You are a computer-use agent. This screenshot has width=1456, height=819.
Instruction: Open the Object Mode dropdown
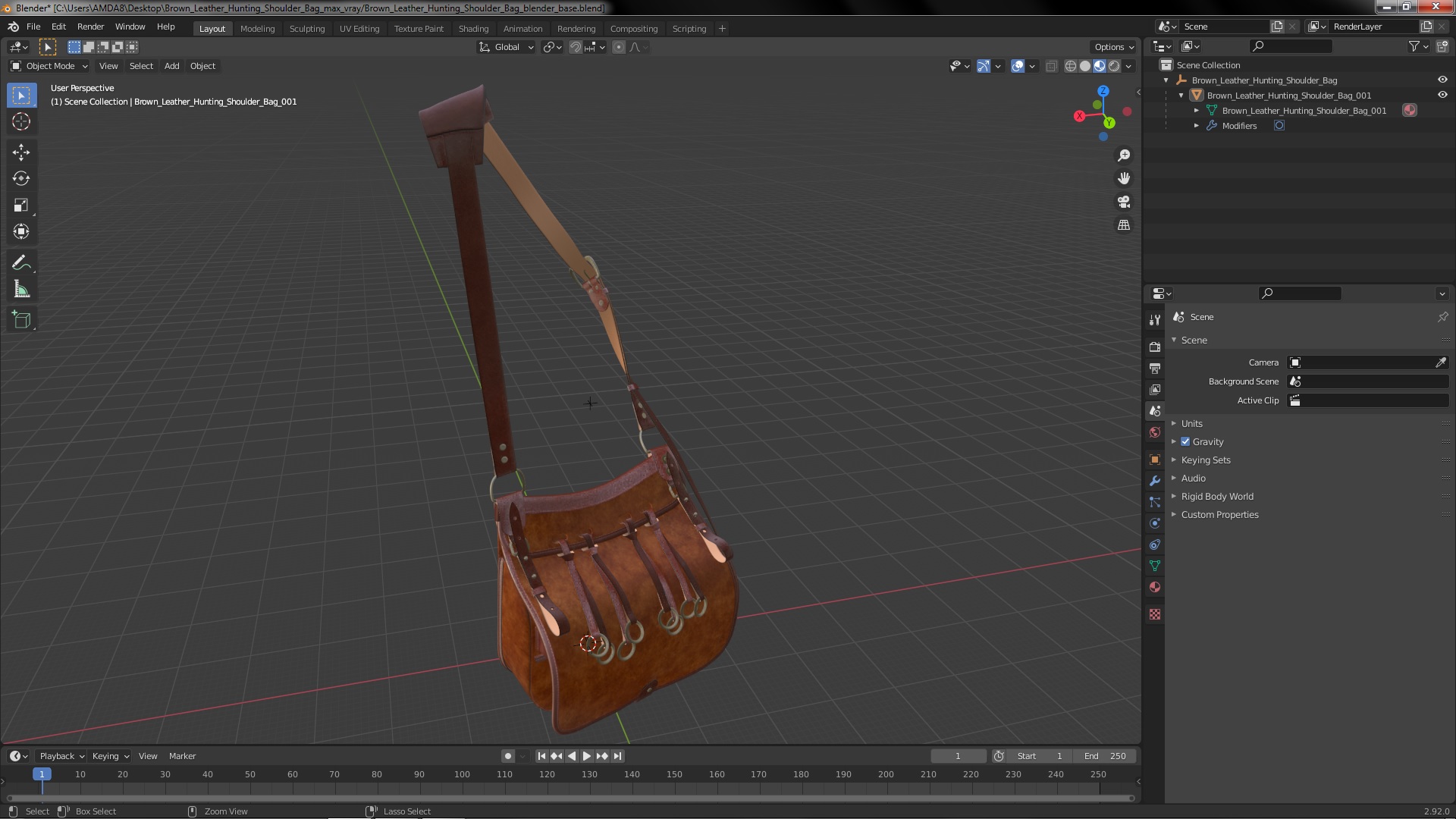click(x=49, y=66)
